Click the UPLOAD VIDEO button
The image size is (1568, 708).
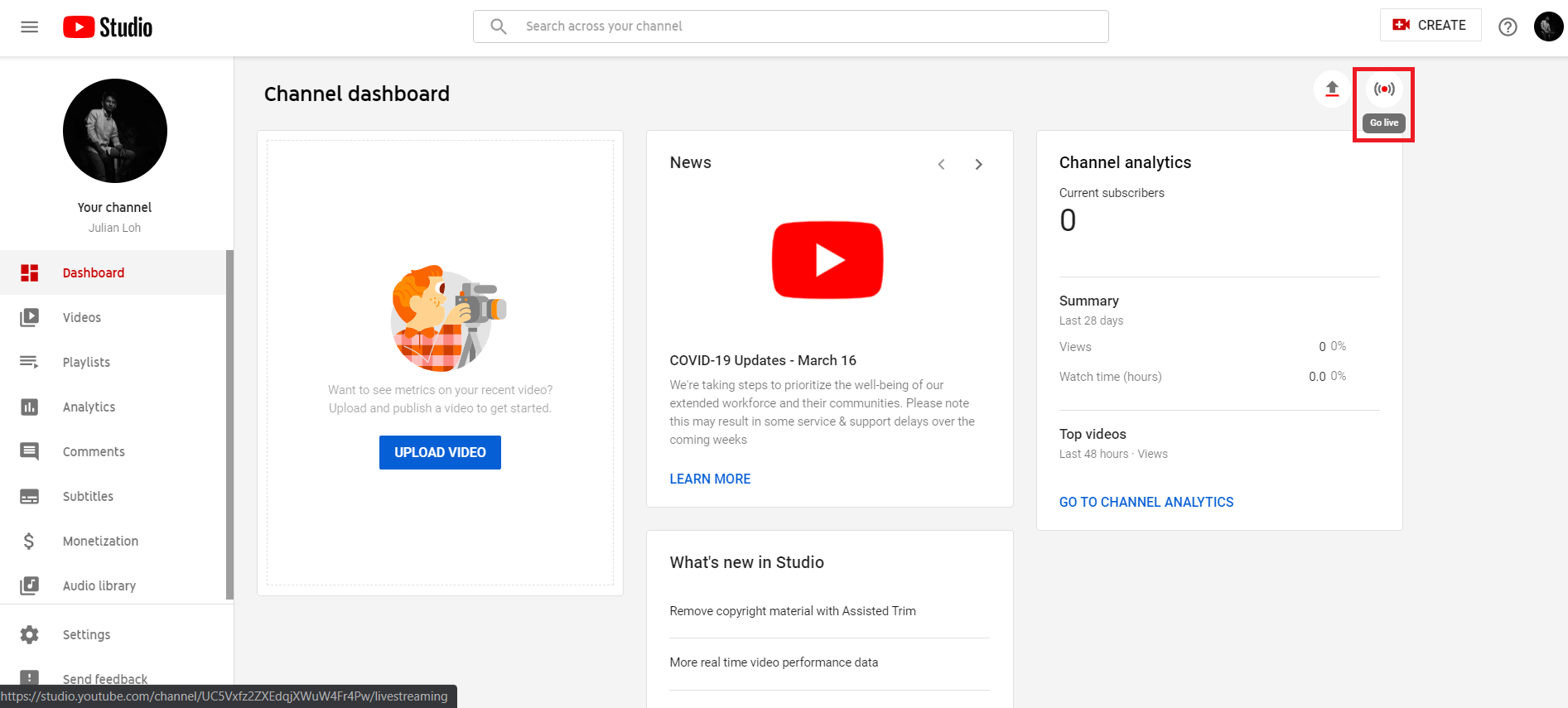point(440,452)
